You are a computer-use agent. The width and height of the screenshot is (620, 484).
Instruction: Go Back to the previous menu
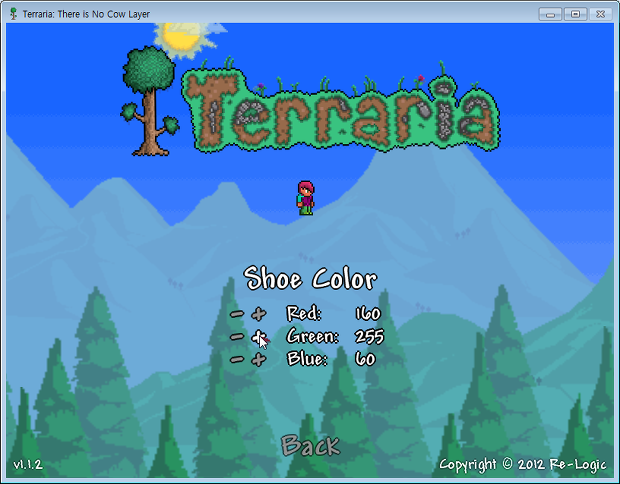(x=310, y=446)
